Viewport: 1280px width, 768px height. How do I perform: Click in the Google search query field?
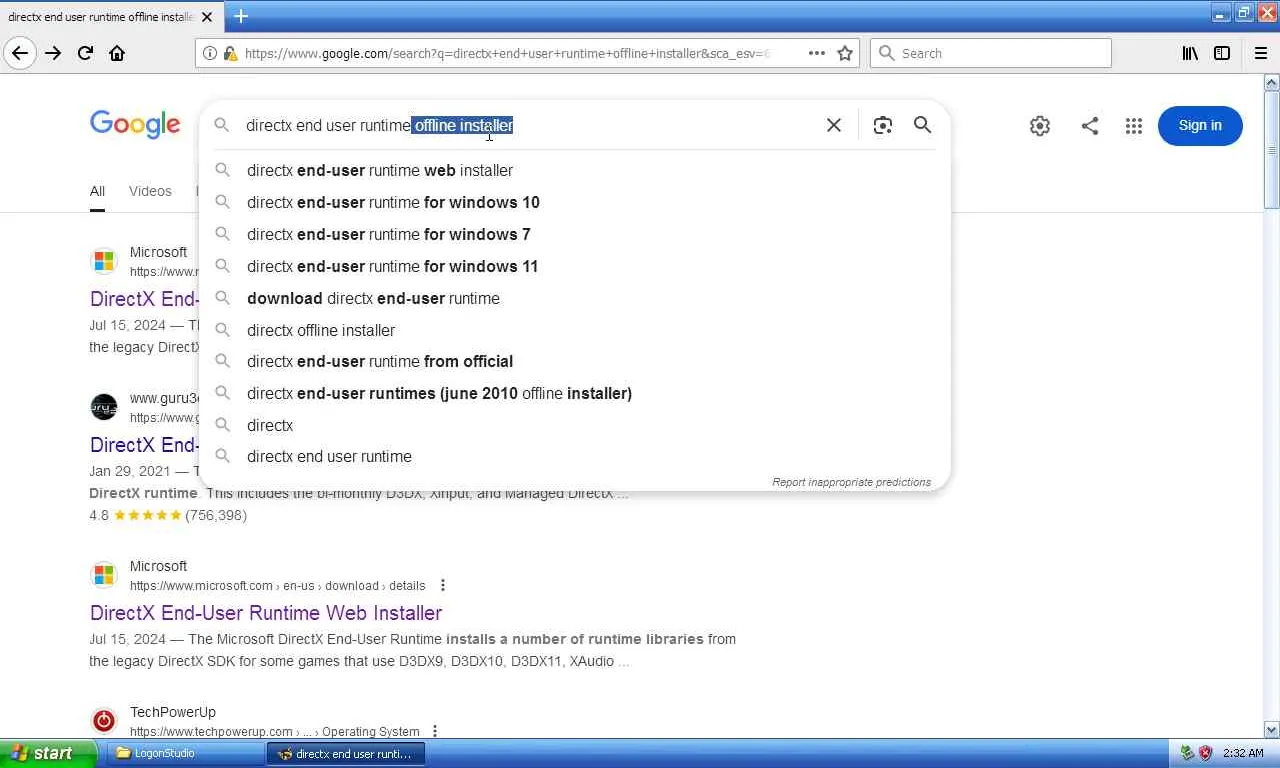tap(530, 125)
